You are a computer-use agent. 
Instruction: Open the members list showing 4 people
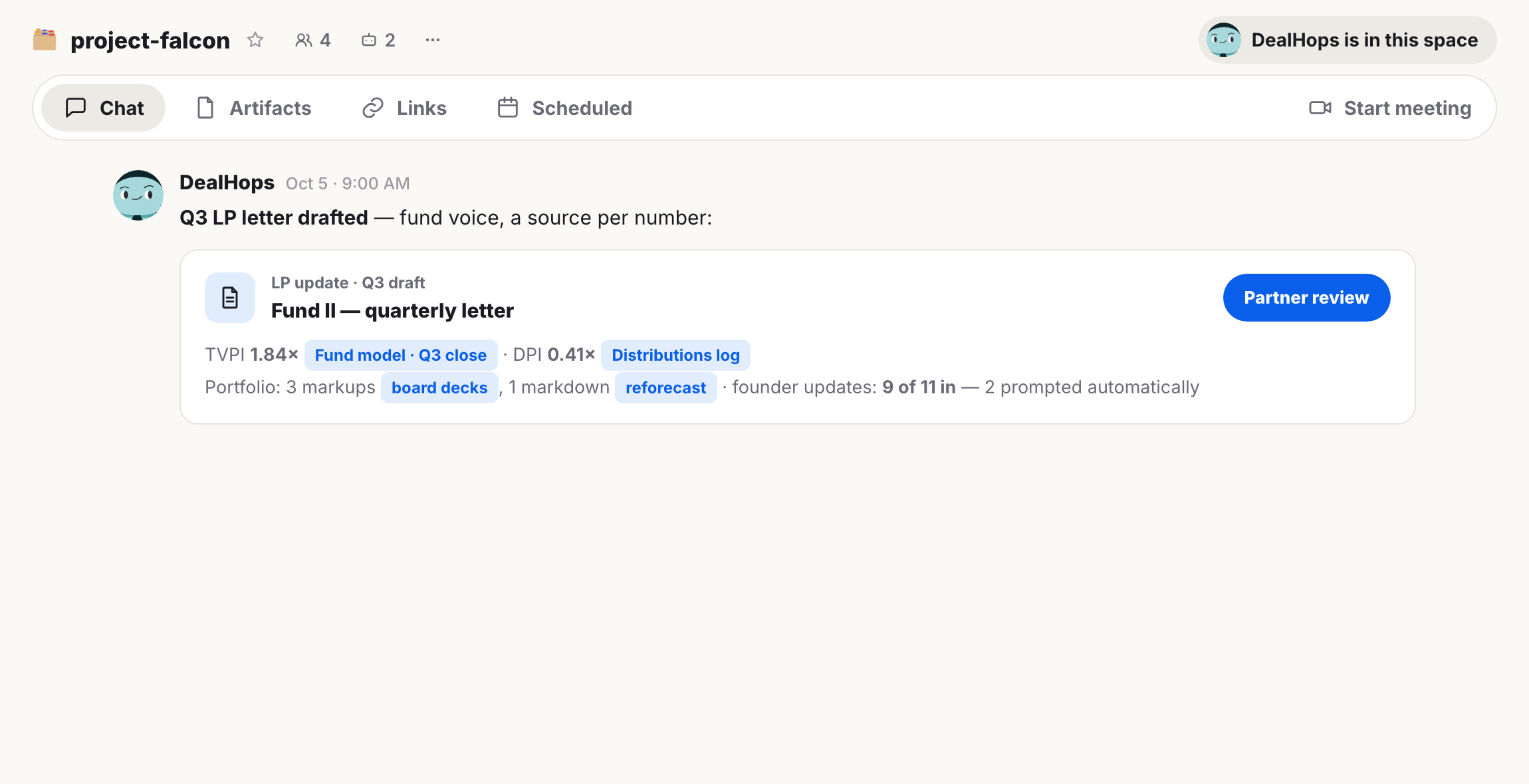(x=312, y=40)
